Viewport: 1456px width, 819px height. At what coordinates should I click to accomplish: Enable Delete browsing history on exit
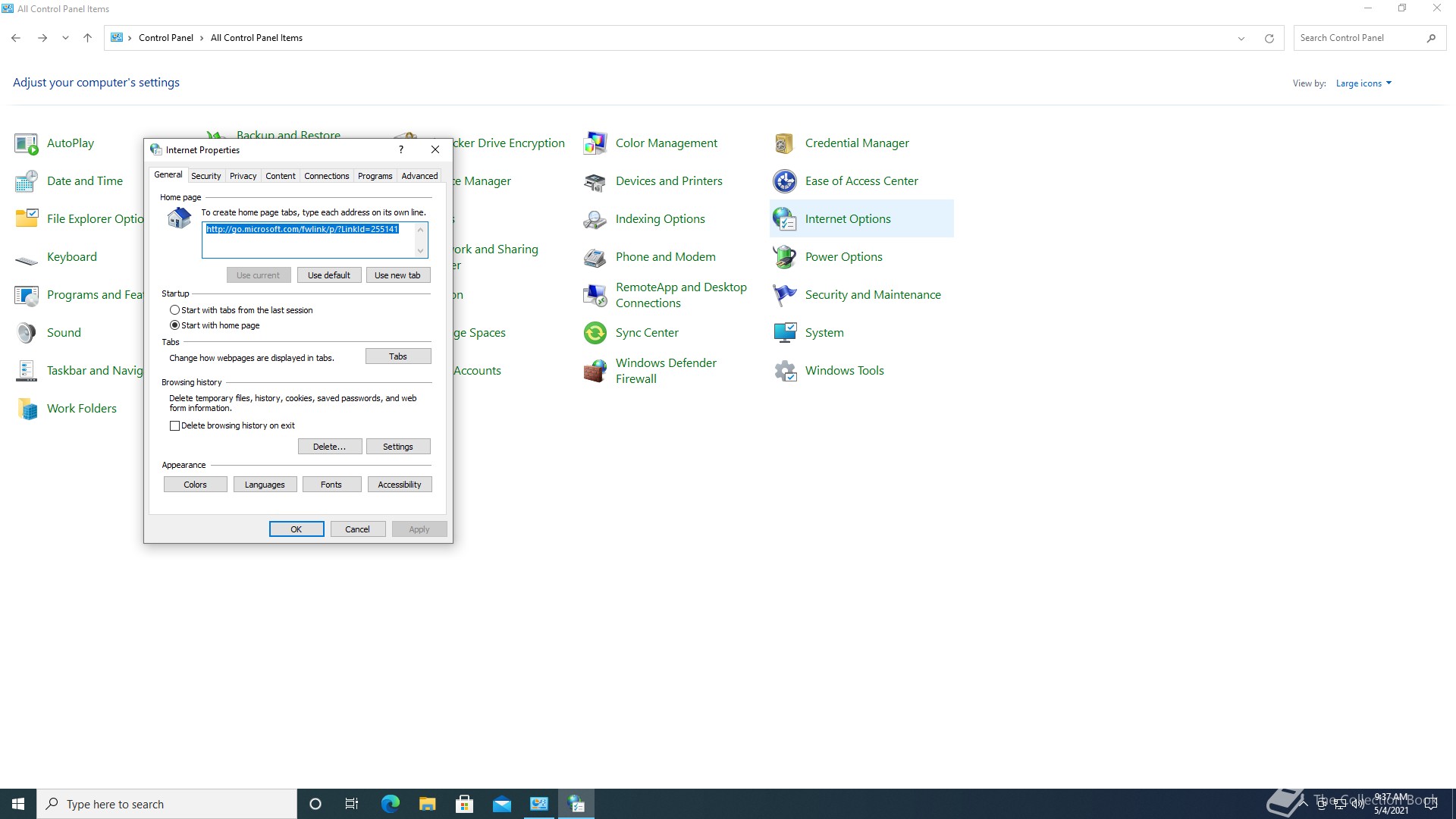[175, 426]
